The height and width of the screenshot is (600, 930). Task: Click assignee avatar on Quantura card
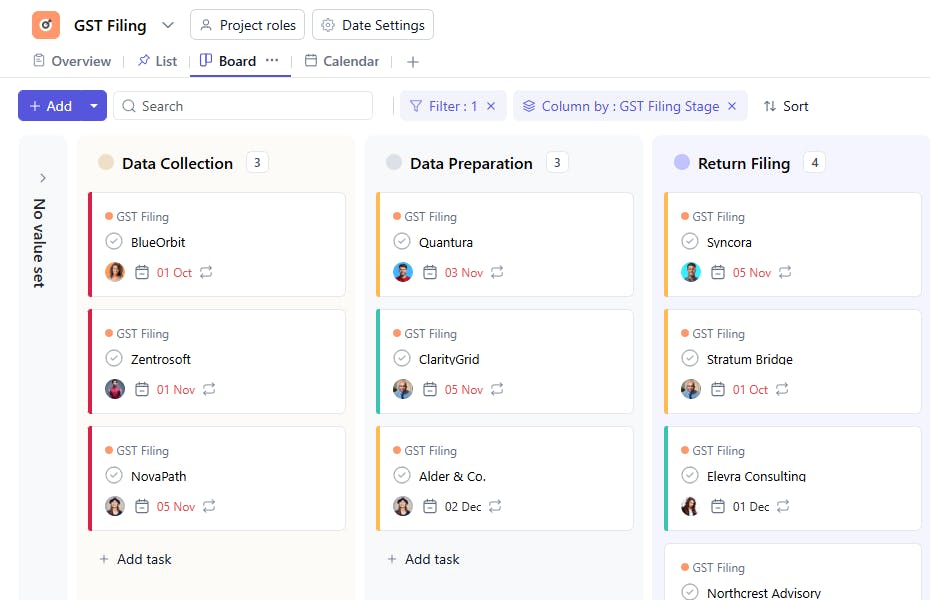(x=403, y=272)
